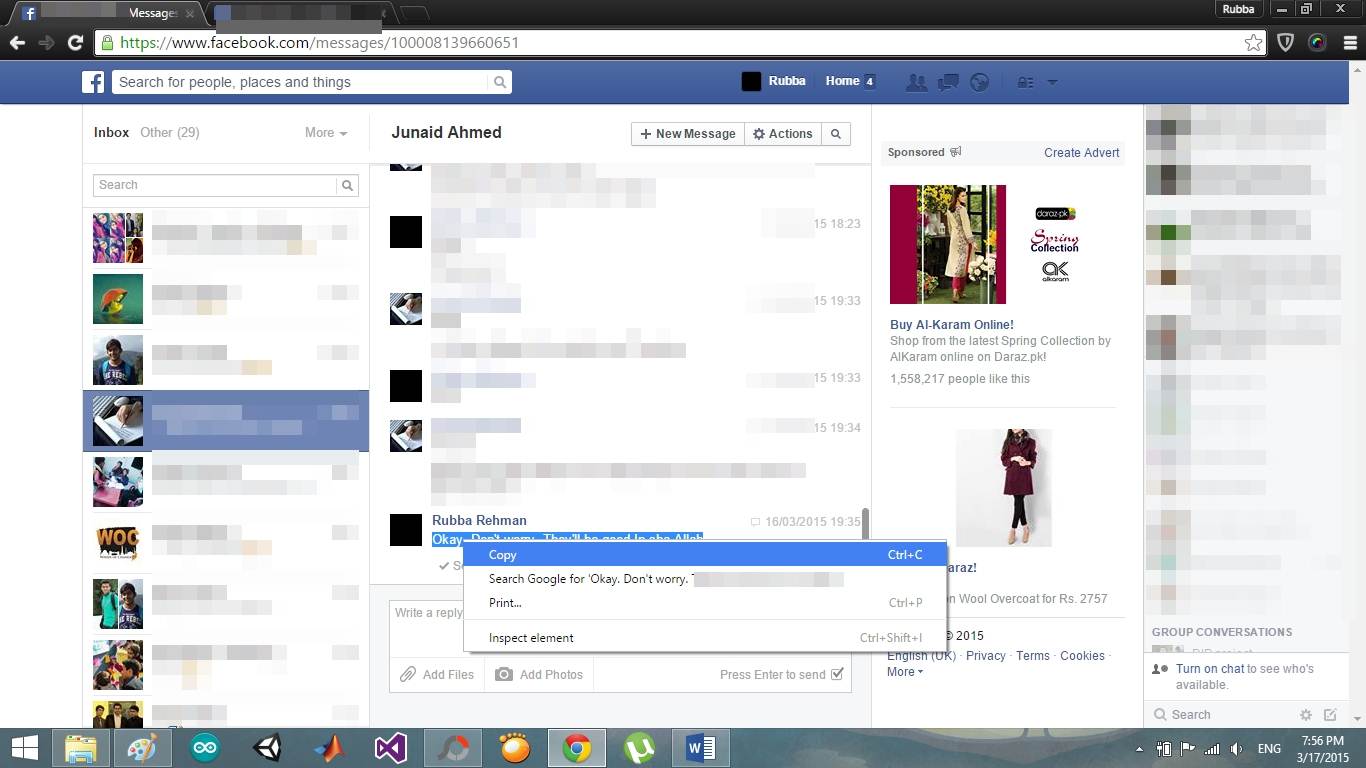The width and height of the screenshot is (1366, 768).
Task: Click the Facebook top search field
Action: pos(301,82)
